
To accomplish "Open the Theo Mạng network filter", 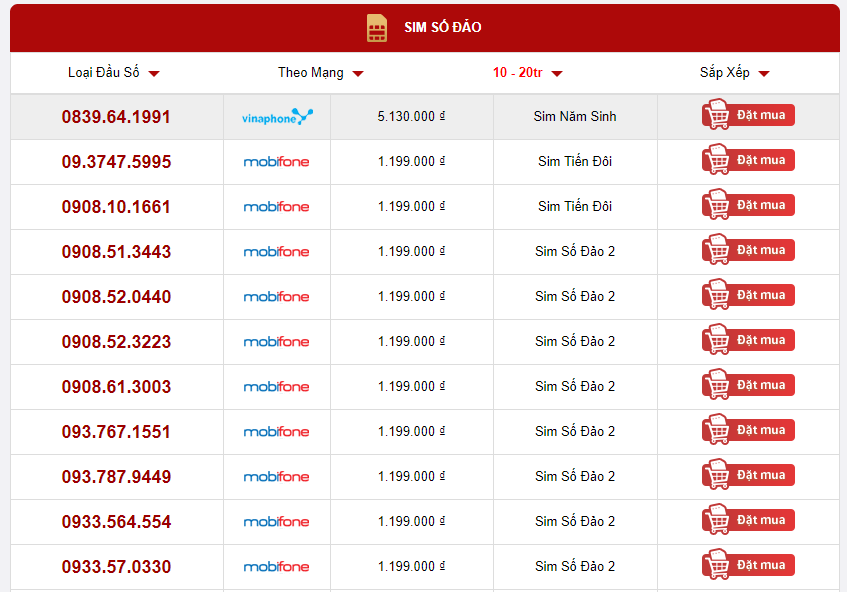I will 320,73.
